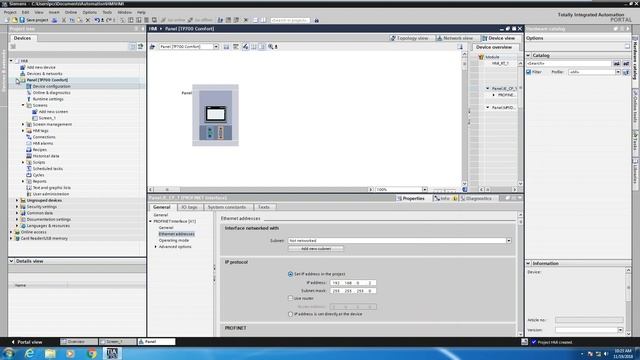Select Ethernet addresses in properties navigation
The width and height of the screenshot is (640, 360).
pos(176,234)
